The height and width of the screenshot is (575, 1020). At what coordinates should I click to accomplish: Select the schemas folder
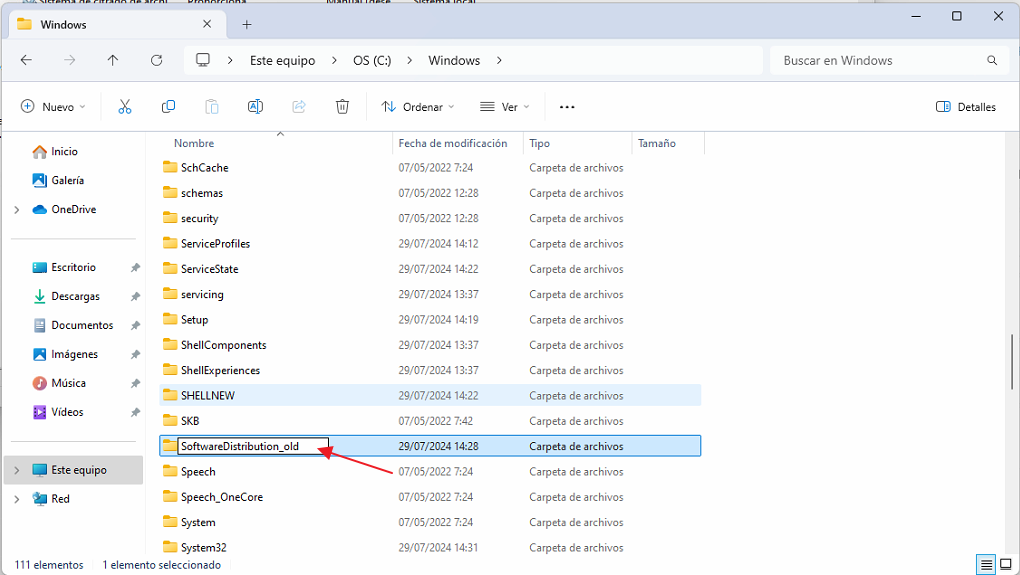click(430, 193)
